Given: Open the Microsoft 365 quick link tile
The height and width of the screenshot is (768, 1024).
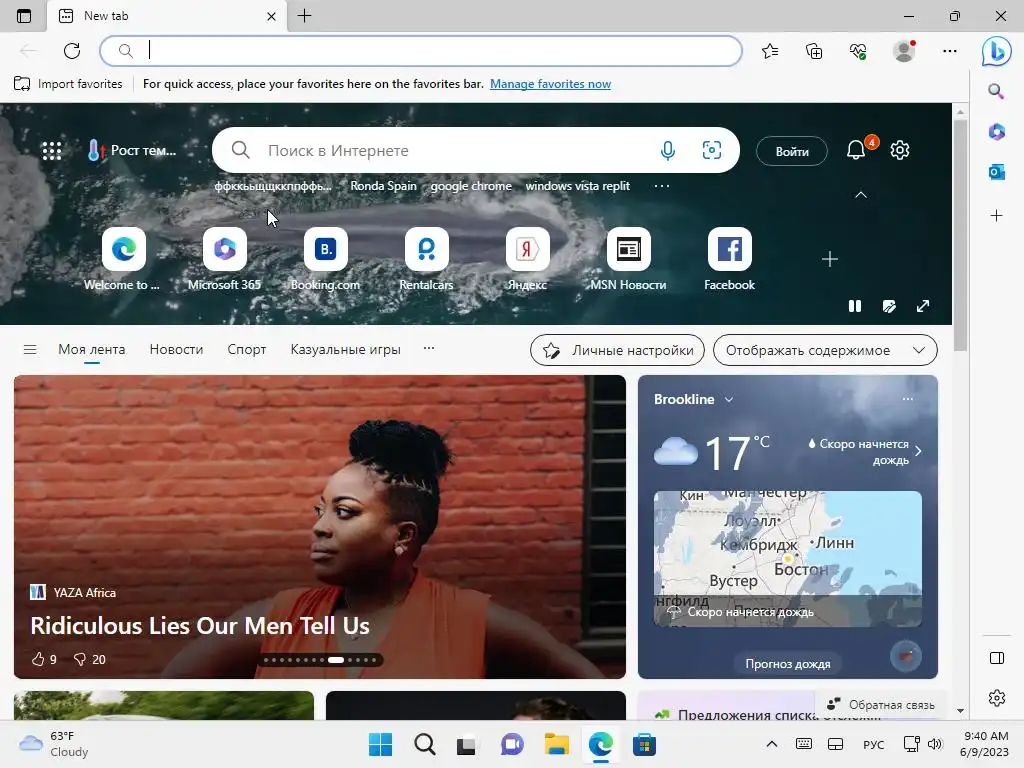Looking at the screenshot, I should pos(225,259).
